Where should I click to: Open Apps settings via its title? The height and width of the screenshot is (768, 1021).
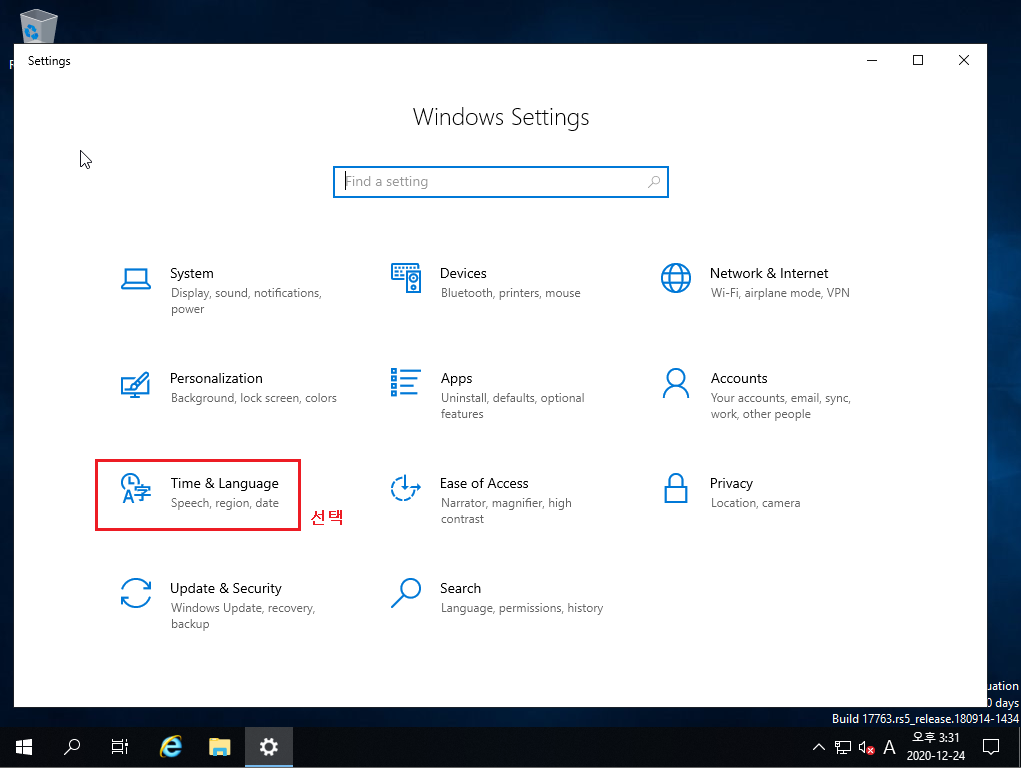[456, 378]
